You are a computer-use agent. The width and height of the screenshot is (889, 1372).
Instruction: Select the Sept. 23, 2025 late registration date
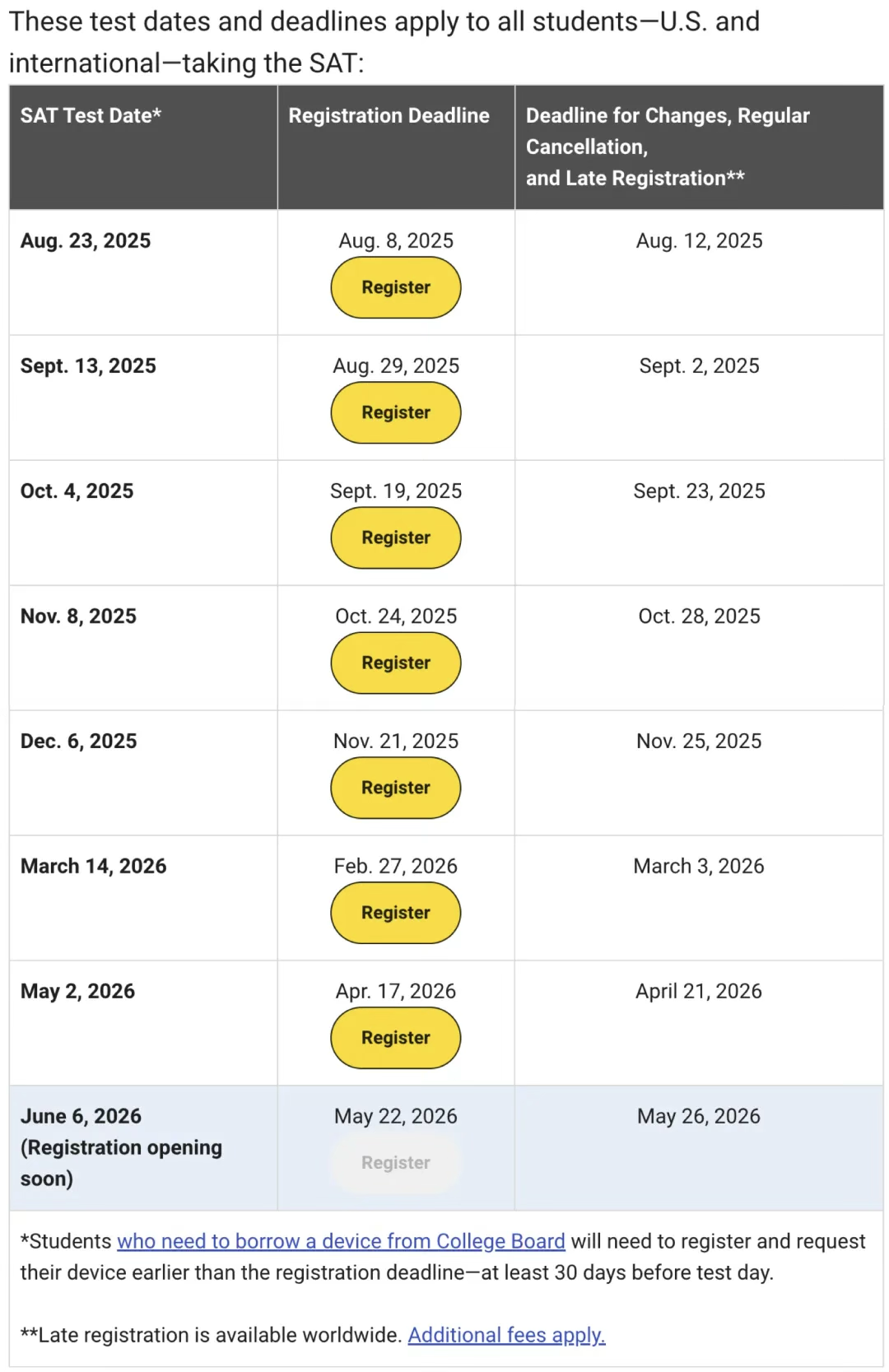(x=699, y=491)
